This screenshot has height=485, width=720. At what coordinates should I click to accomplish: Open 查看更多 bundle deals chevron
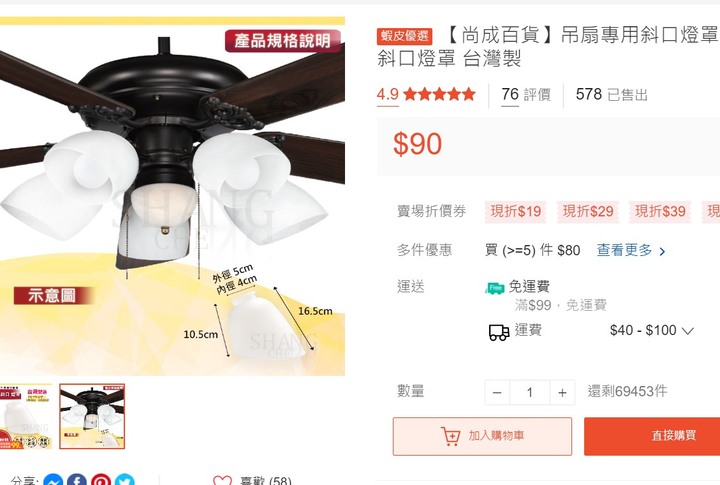point(662,251)
